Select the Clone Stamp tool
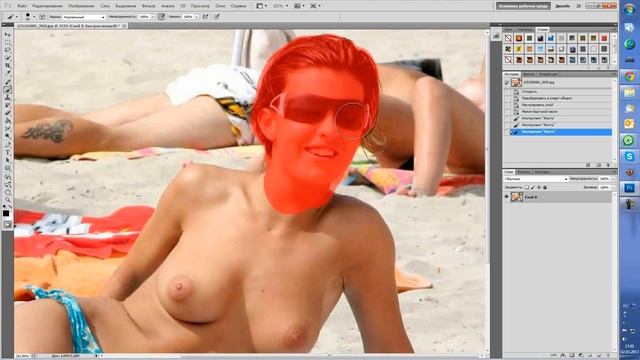Viewport: 640px width, 360px height. 8,98
